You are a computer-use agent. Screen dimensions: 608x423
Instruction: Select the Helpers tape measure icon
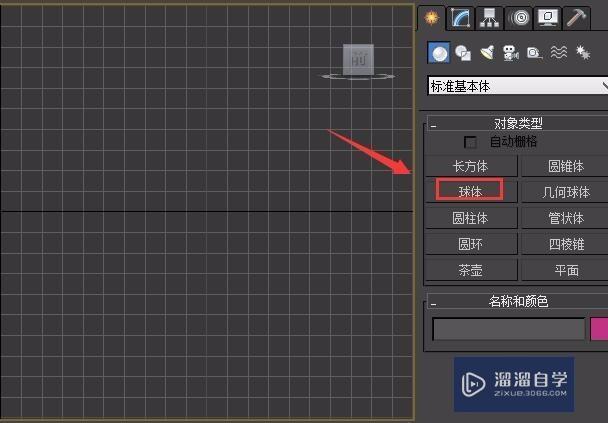pyautogui.click(x=534, y=52)
